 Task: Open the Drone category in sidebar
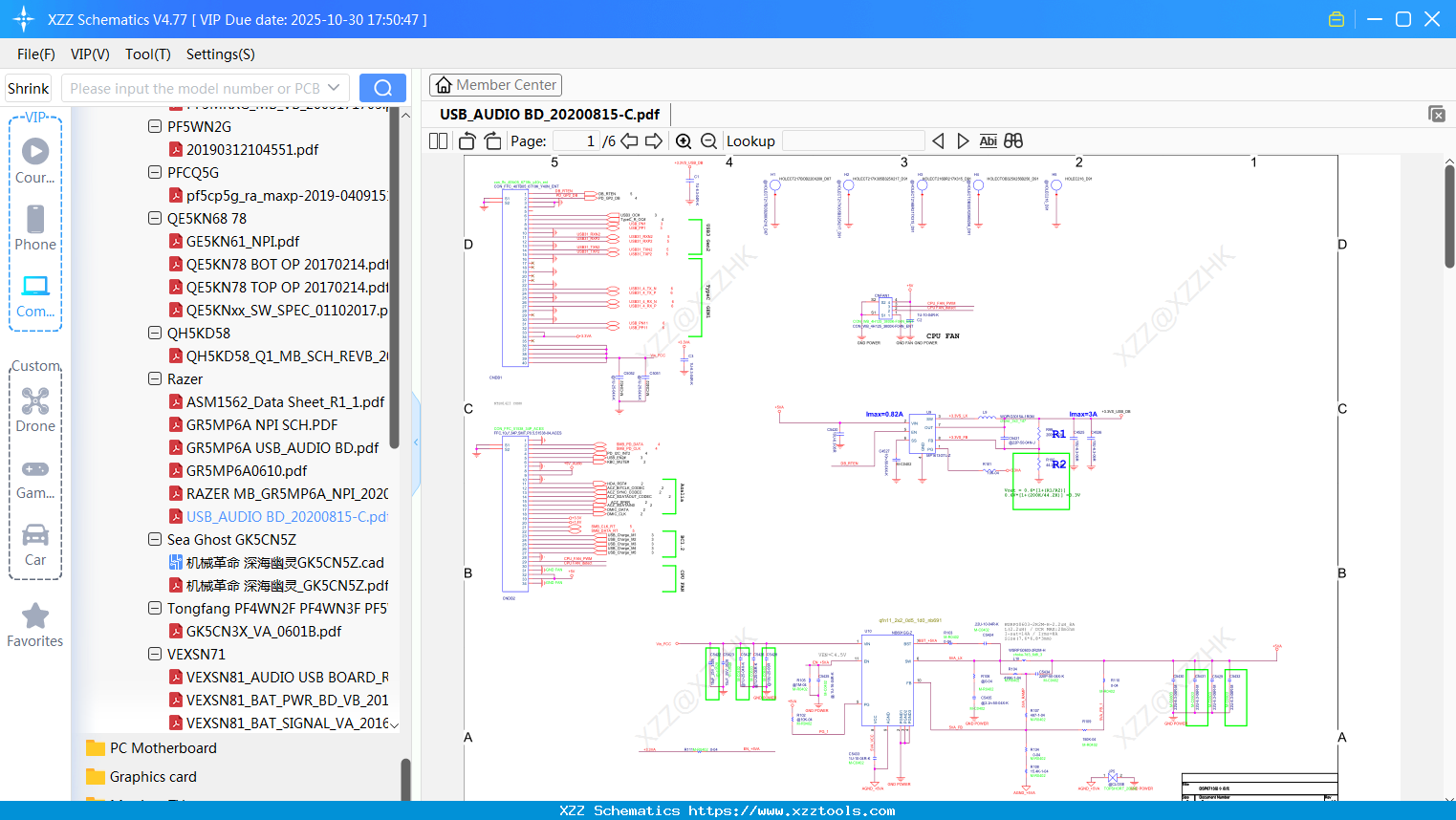[35, 410]
